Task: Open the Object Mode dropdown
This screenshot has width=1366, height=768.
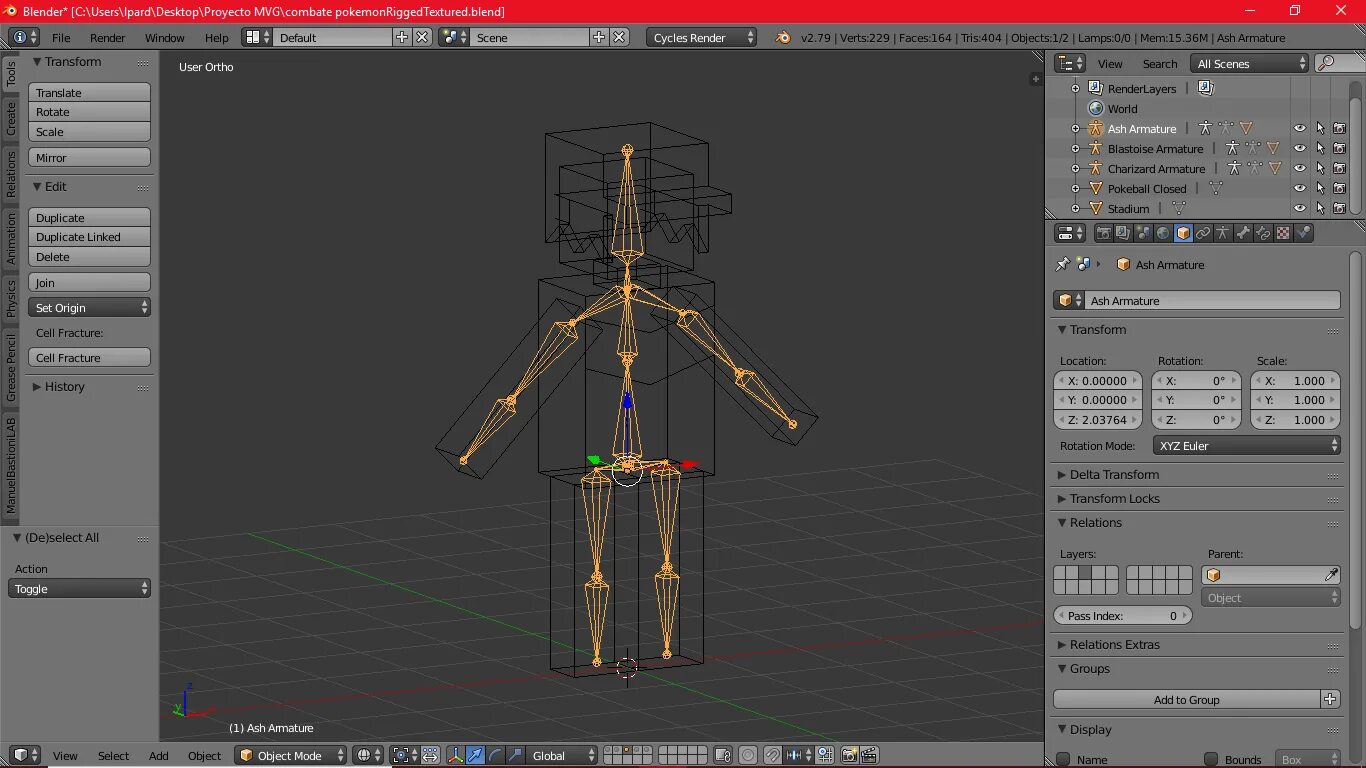Action: (x=290, y=755)
